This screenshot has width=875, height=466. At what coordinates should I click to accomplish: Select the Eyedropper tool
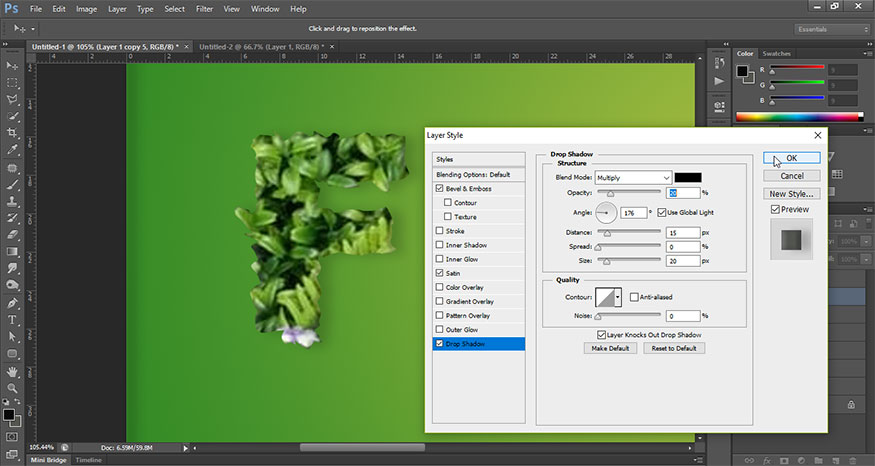point(13,150)
